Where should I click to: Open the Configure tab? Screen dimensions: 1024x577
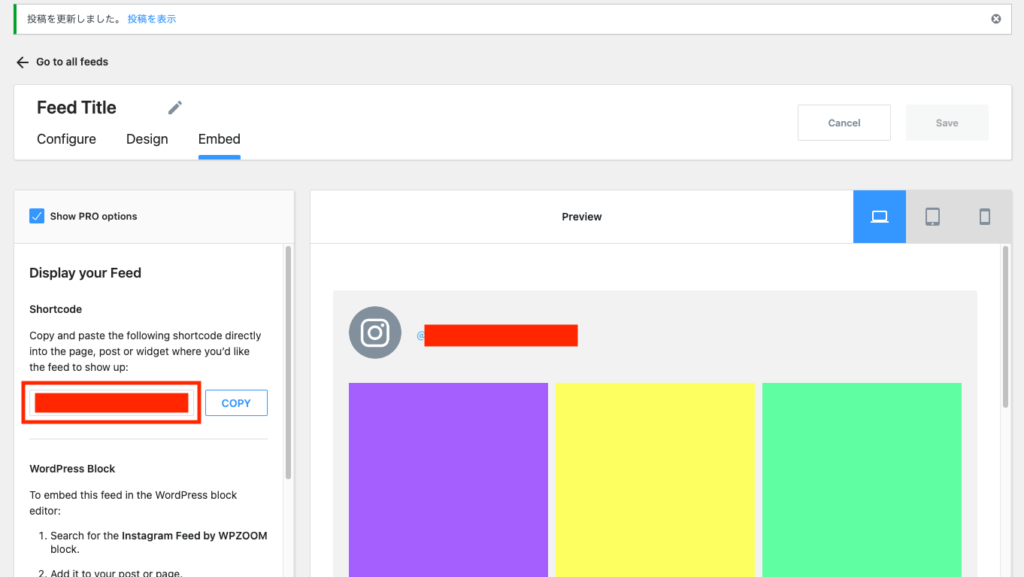click(66, 139)
